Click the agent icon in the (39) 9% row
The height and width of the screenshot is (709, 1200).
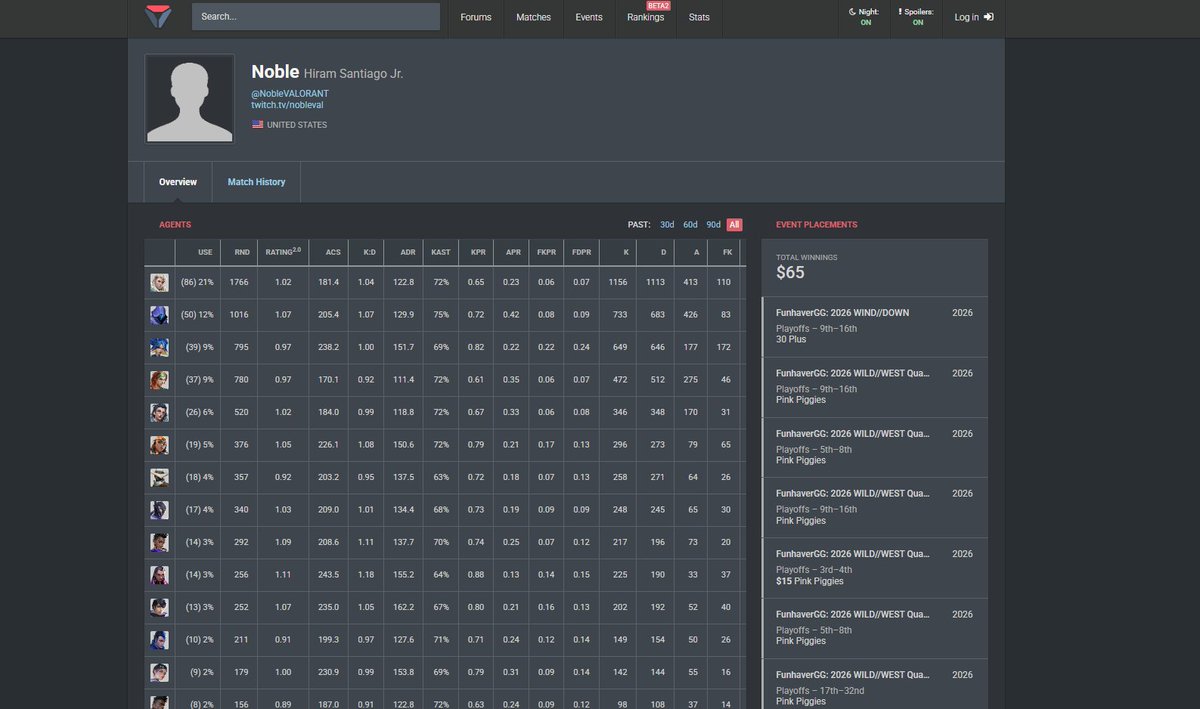coord(159,348)
